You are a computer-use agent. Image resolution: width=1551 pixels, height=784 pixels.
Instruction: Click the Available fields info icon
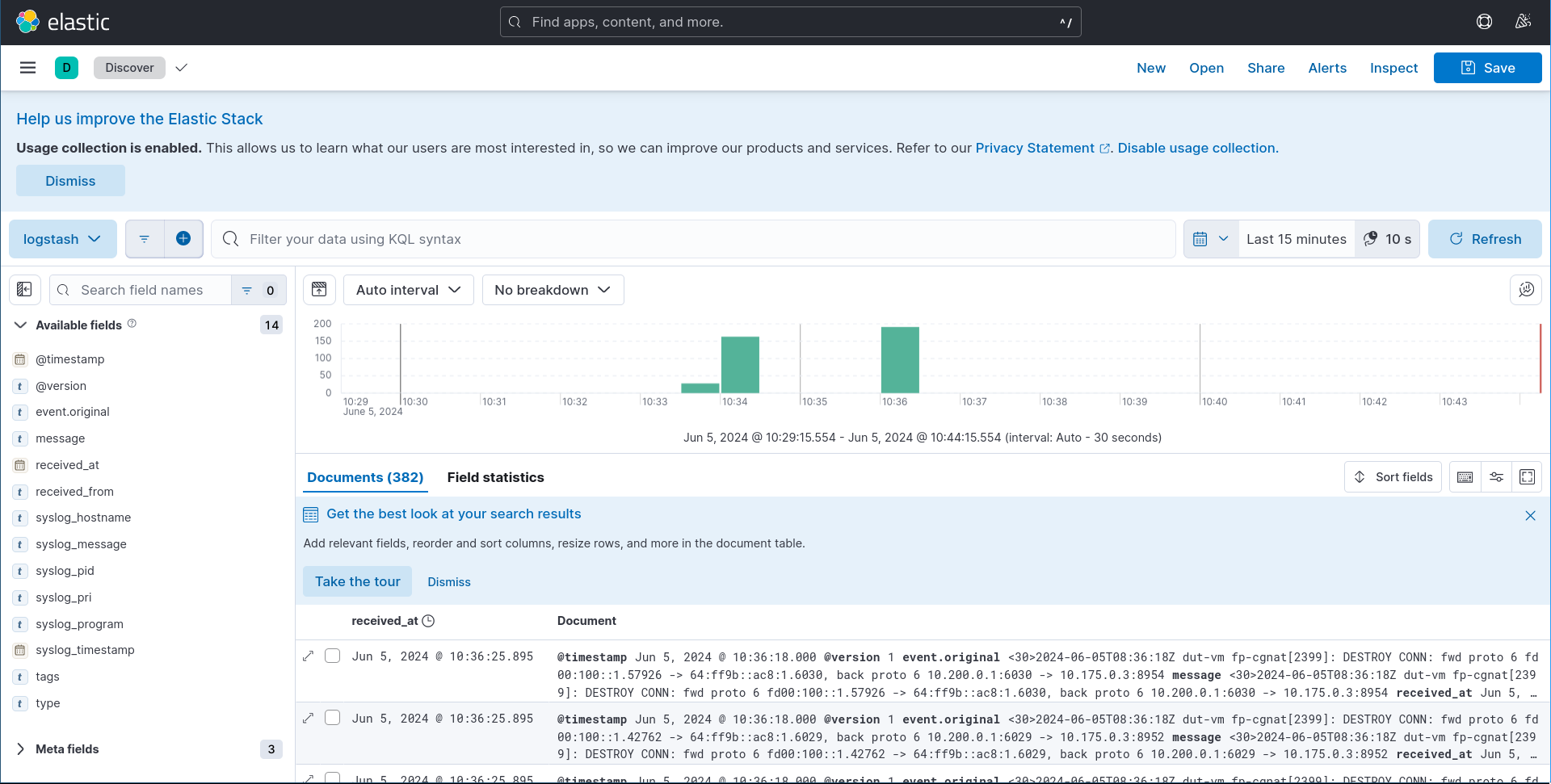[x=132, y=324]
